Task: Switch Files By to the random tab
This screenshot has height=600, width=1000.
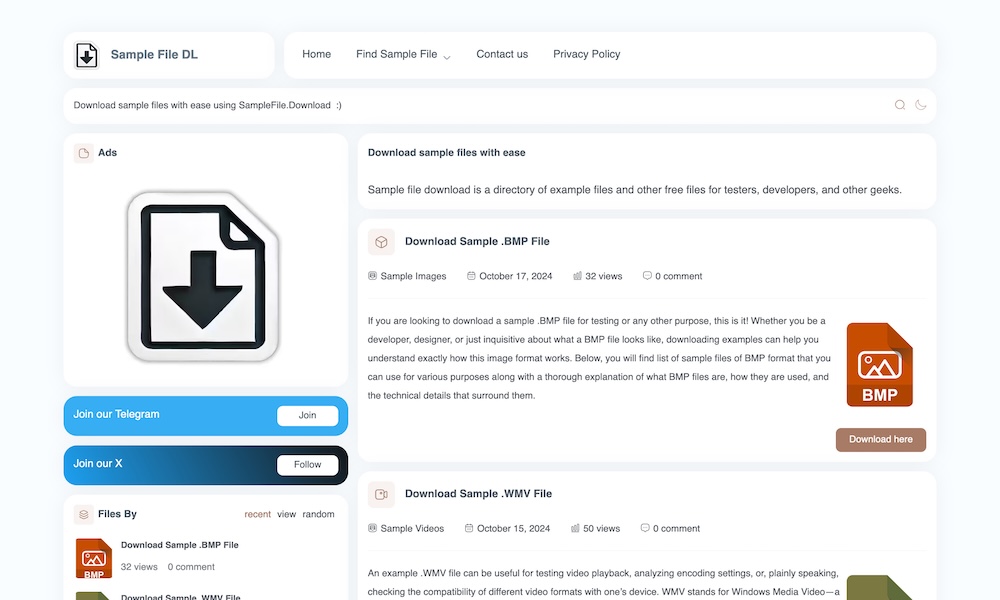Action: click(319, 514)
